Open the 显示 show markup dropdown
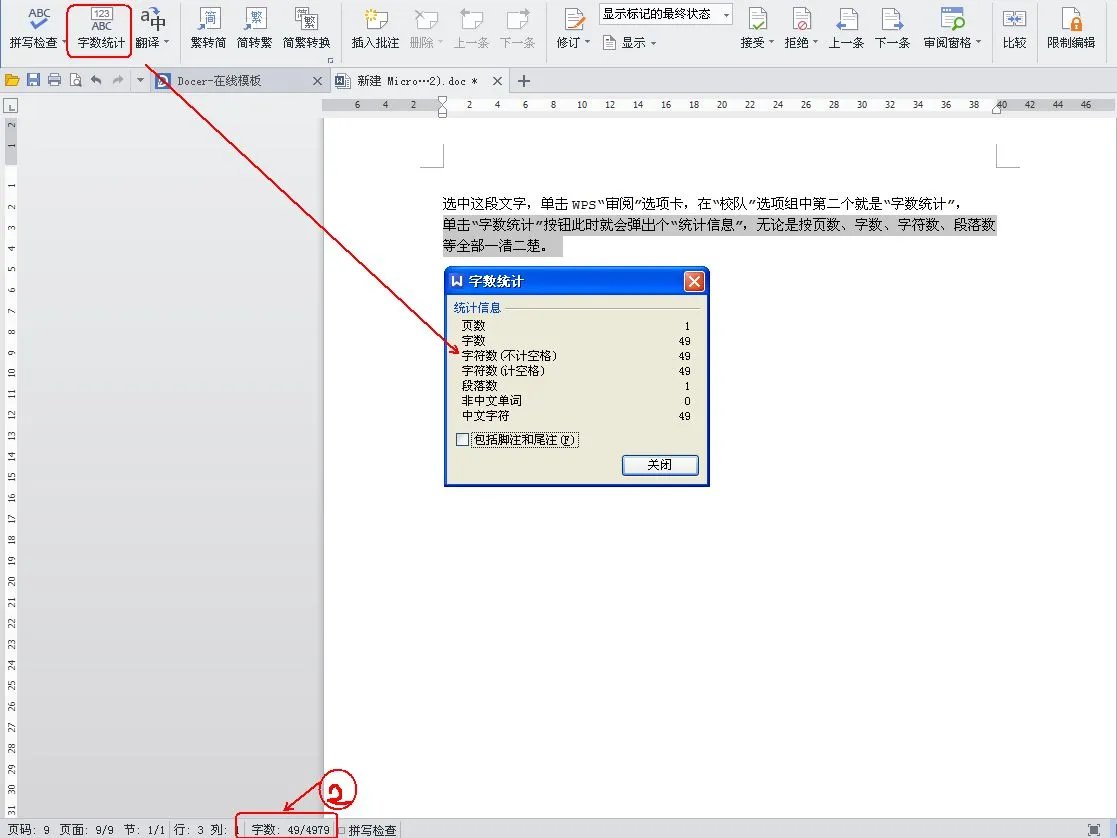This screenshot has height=838, width=1117. pos(630,42)
